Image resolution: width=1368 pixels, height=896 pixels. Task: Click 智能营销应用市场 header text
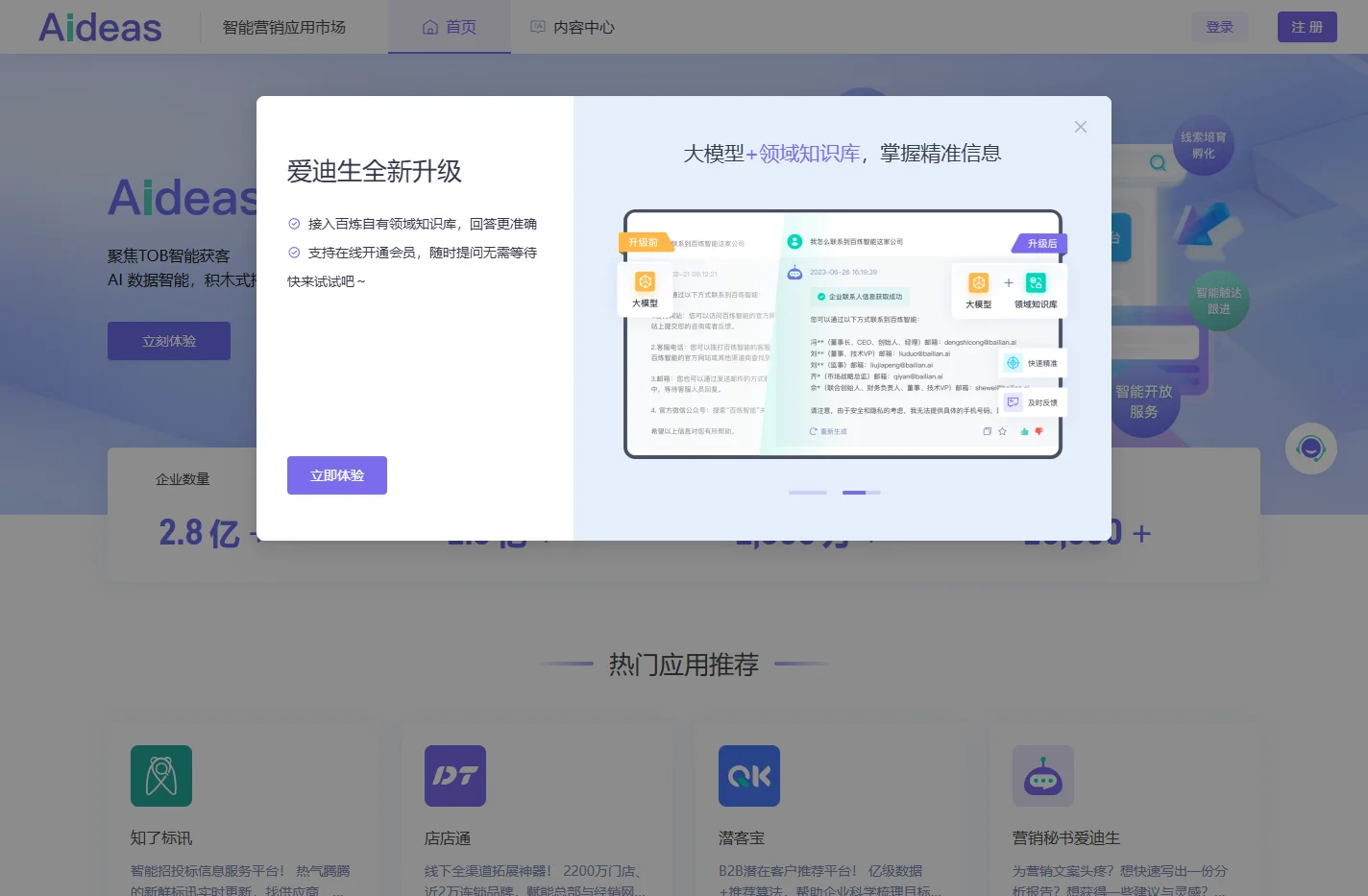tap(284, 27)
